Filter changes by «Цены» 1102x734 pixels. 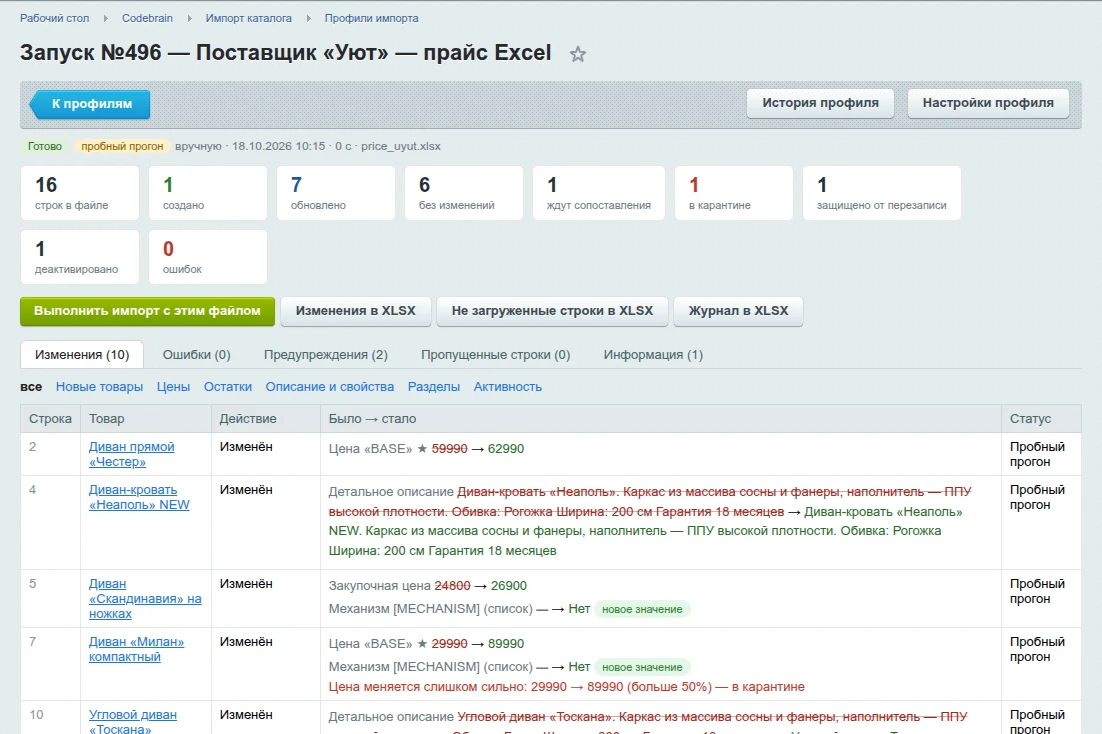click(x=174, y=387)
